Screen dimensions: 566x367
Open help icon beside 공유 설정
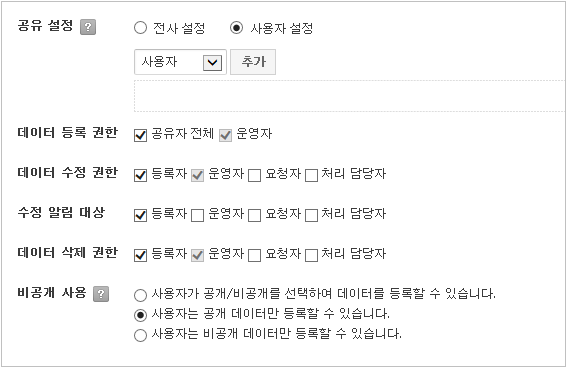click(88, 27)
